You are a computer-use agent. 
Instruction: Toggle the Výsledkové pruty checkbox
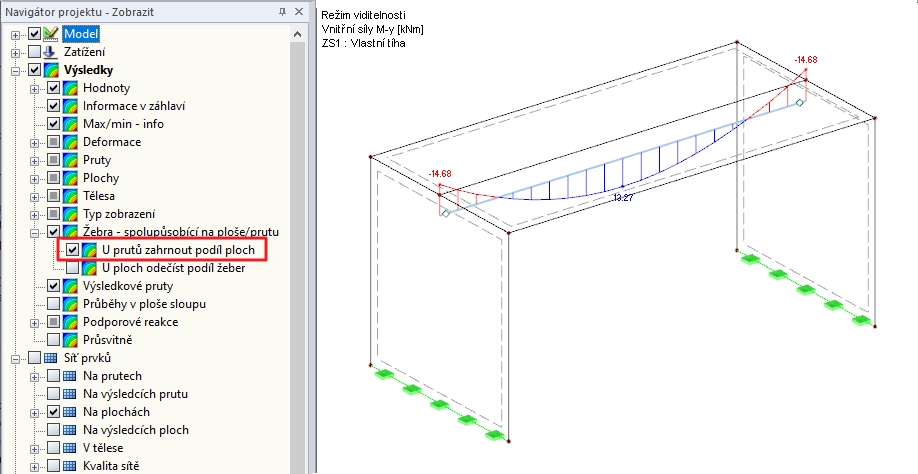(53, 286)
